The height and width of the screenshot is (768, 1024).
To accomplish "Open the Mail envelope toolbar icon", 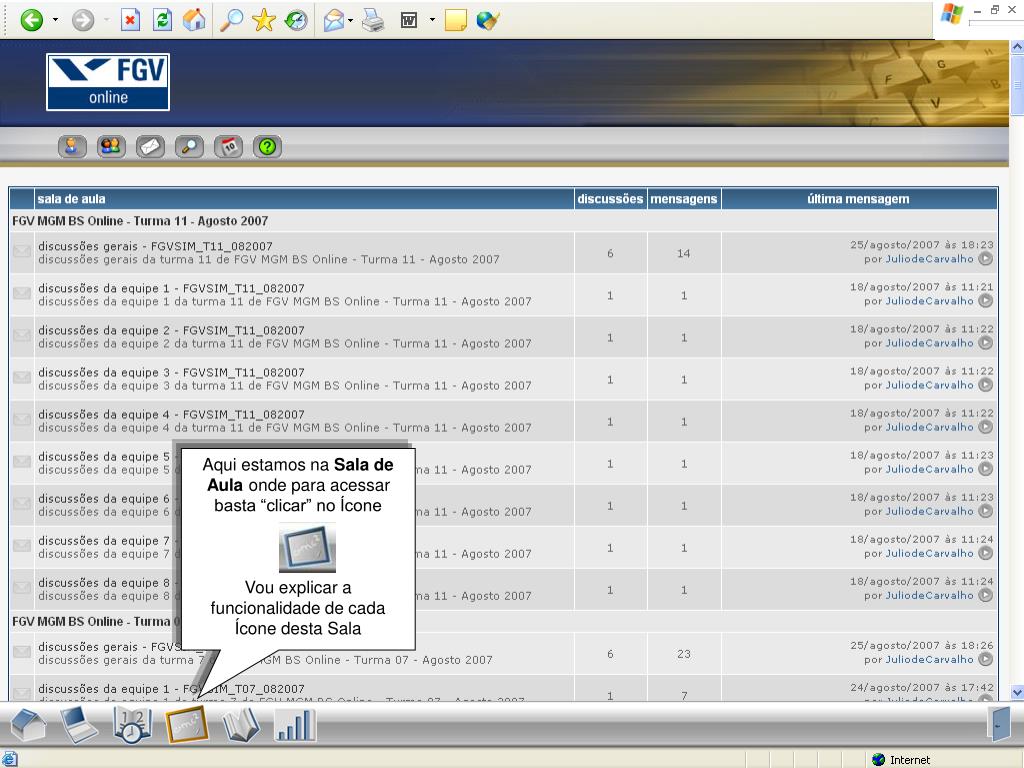I will pyautogui.click(x=334, y=20).
